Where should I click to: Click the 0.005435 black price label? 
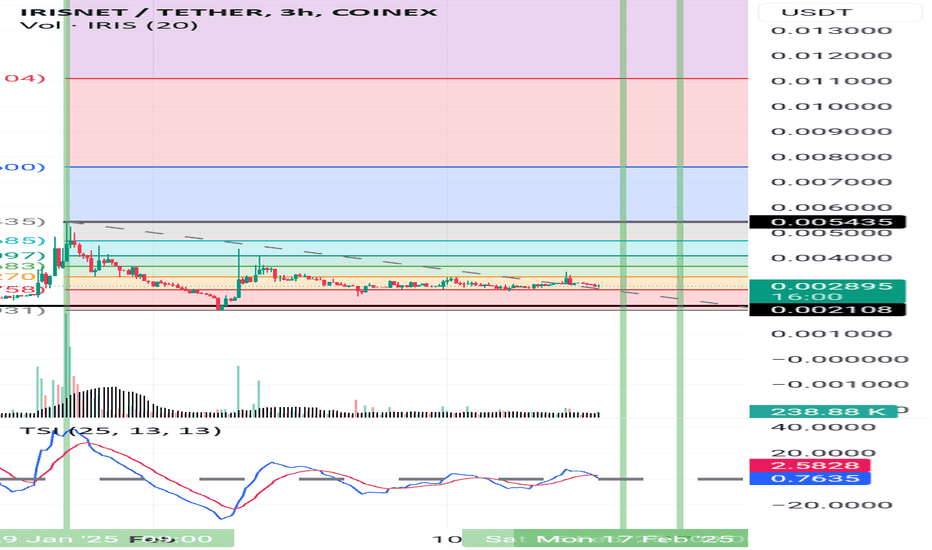[x=827, y=222]
